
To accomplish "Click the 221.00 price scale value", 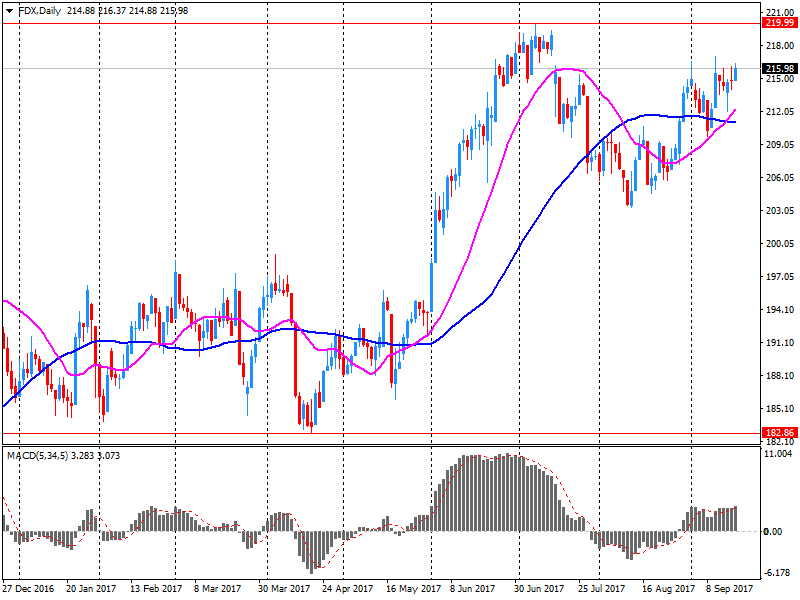I will (780, 12).
